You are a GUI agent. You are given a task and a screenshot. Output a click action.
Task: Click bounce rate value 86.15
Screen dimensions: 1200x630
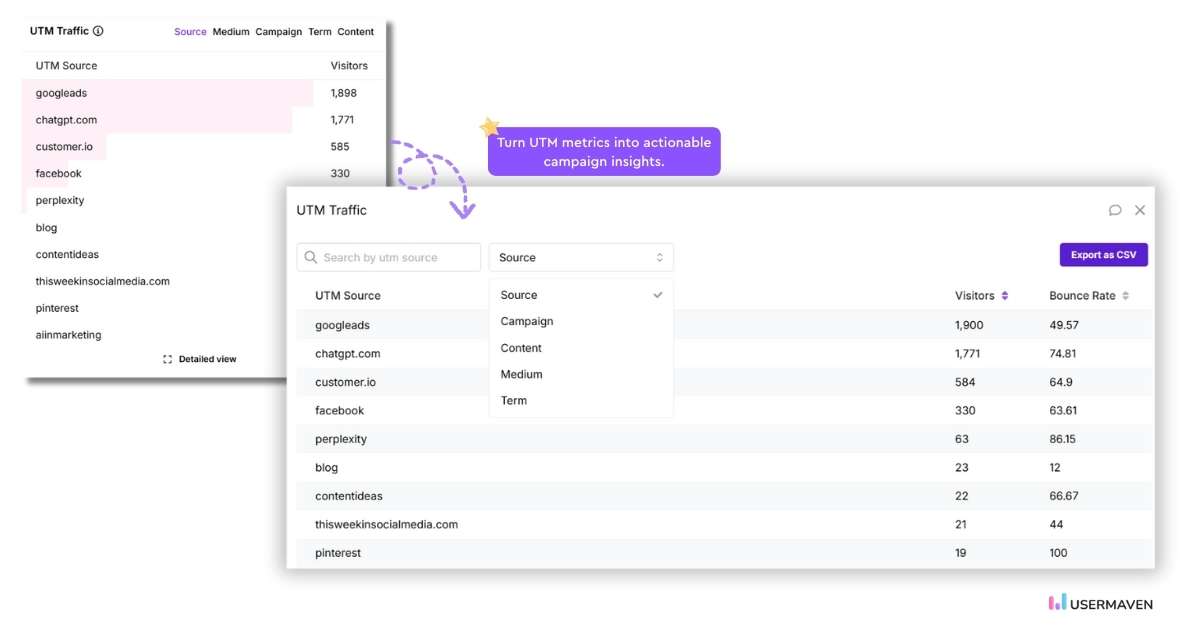1064,439
